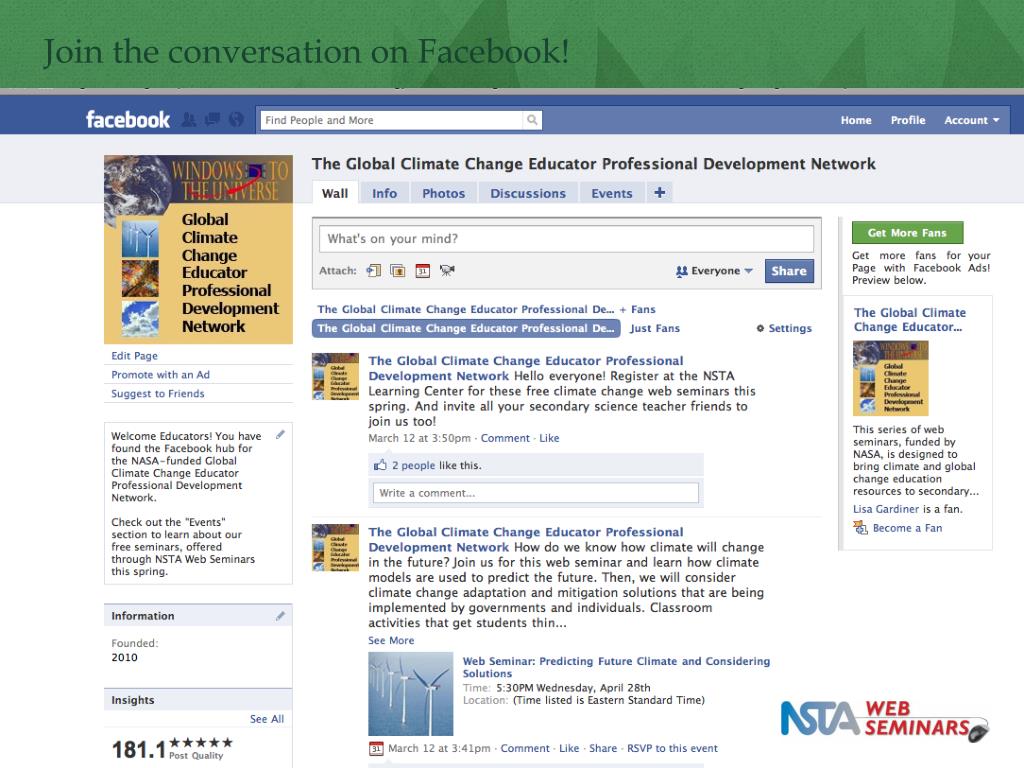Click the plus icon to add a tab
The width and height of the screenshot is (1024, 768).
point(660,193)
